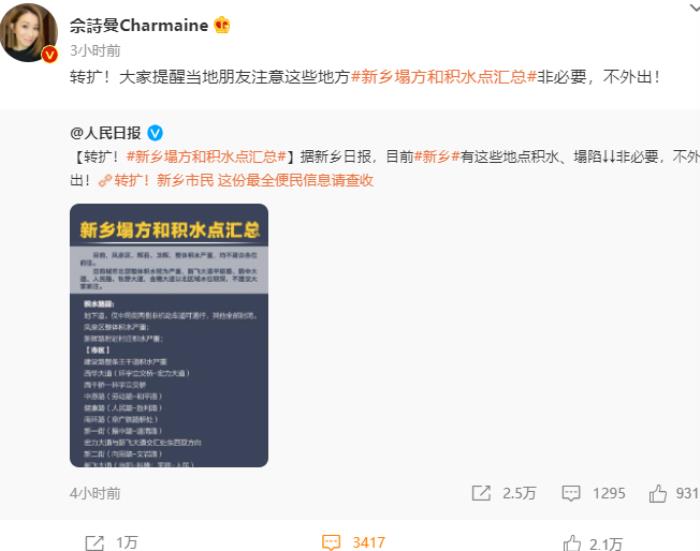This screenshot has width=700, height=551.
Task: Open hashtag #新乡# in quoted post
Action: click(437, 156)
